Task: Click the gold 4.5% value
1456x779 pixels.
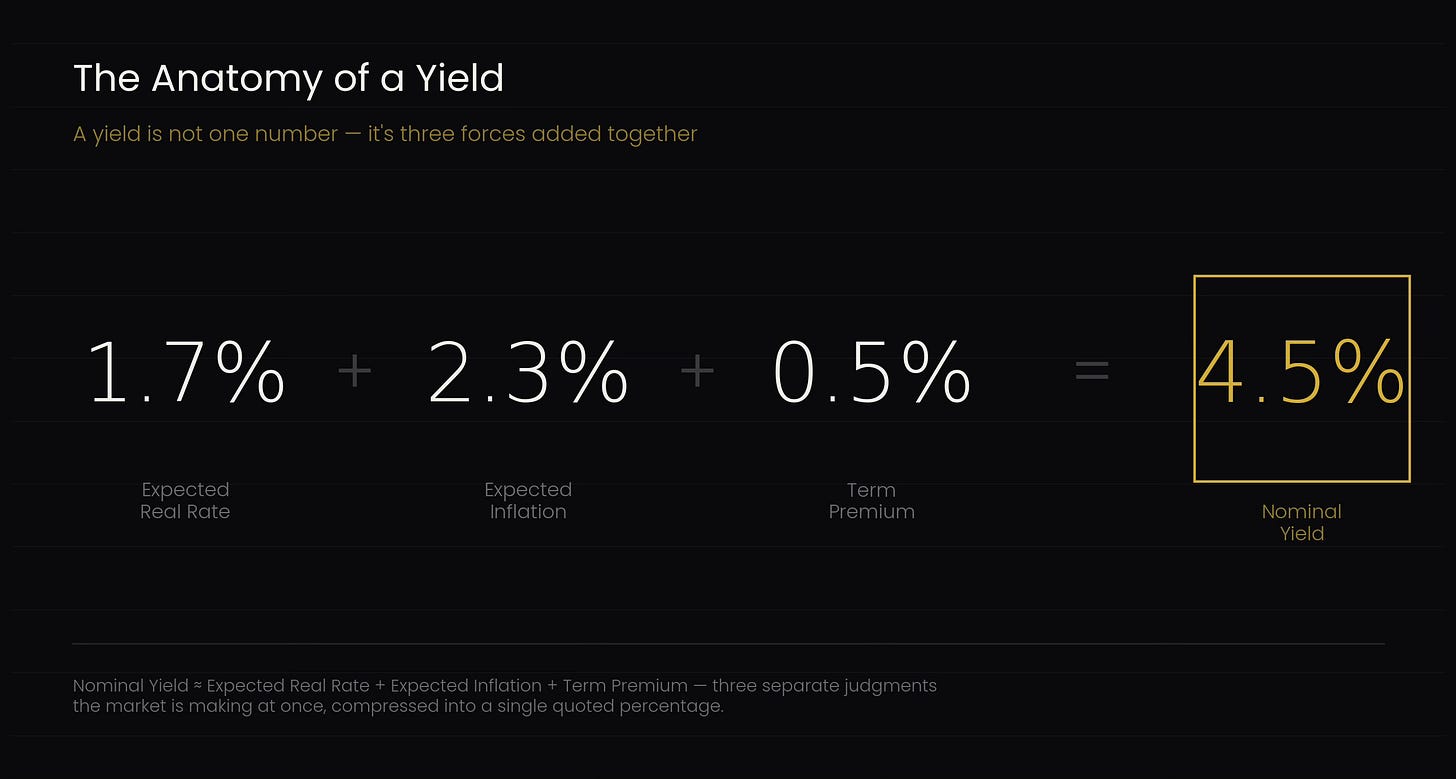Action: click(1301, 372)
